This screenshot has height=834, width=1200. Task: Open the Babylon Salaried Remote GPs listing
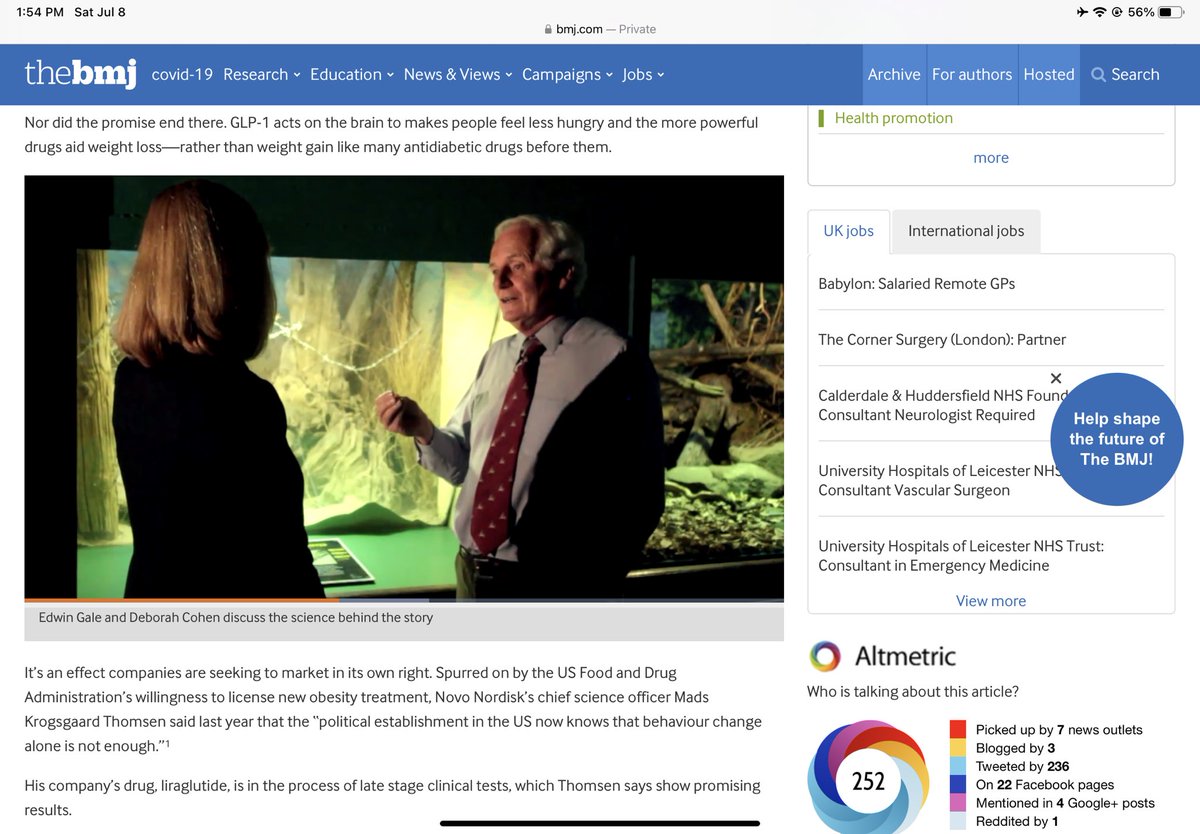pyautogui.click(x=917, y=283)
